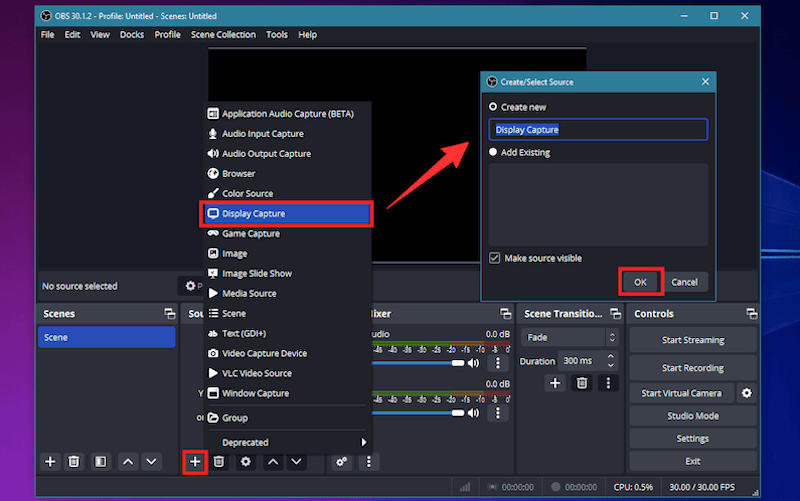Viewport: 800px width, 501px height.
Task: Open second audio channel three-dot options
Action: 497,413
